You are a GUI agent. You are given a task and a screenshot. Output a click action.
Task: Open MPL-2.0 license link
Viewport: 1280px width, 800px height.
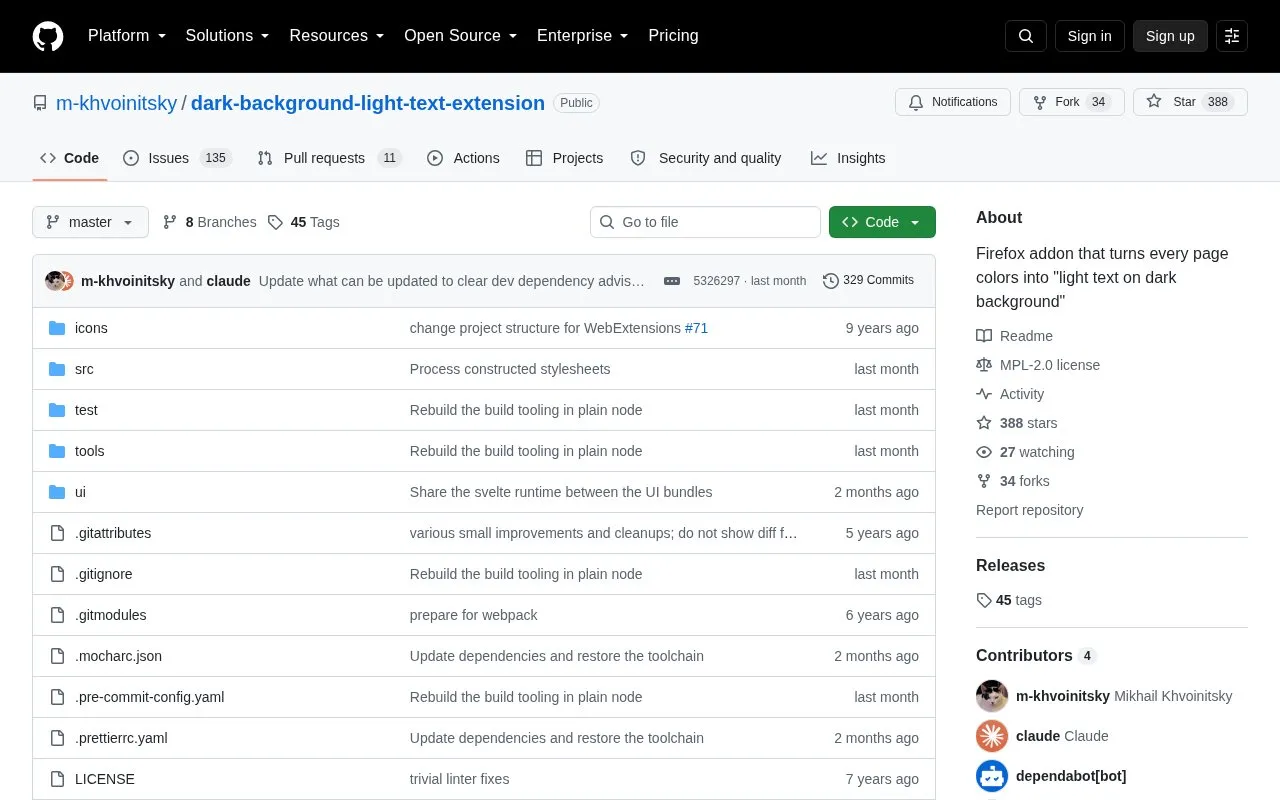[x=1038, y=365]
